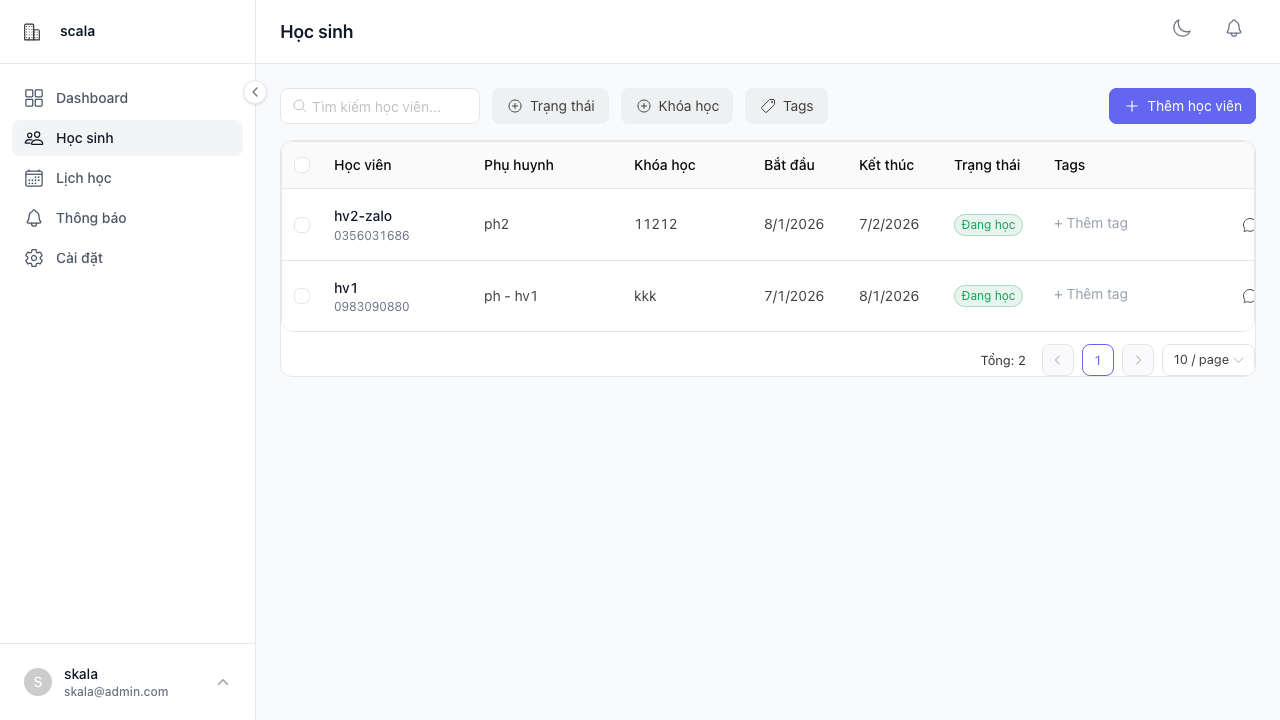Click the scala building logo icon
Image resolution: width=1280 pixels, height=720 pixels.
[x=32, y=32]
